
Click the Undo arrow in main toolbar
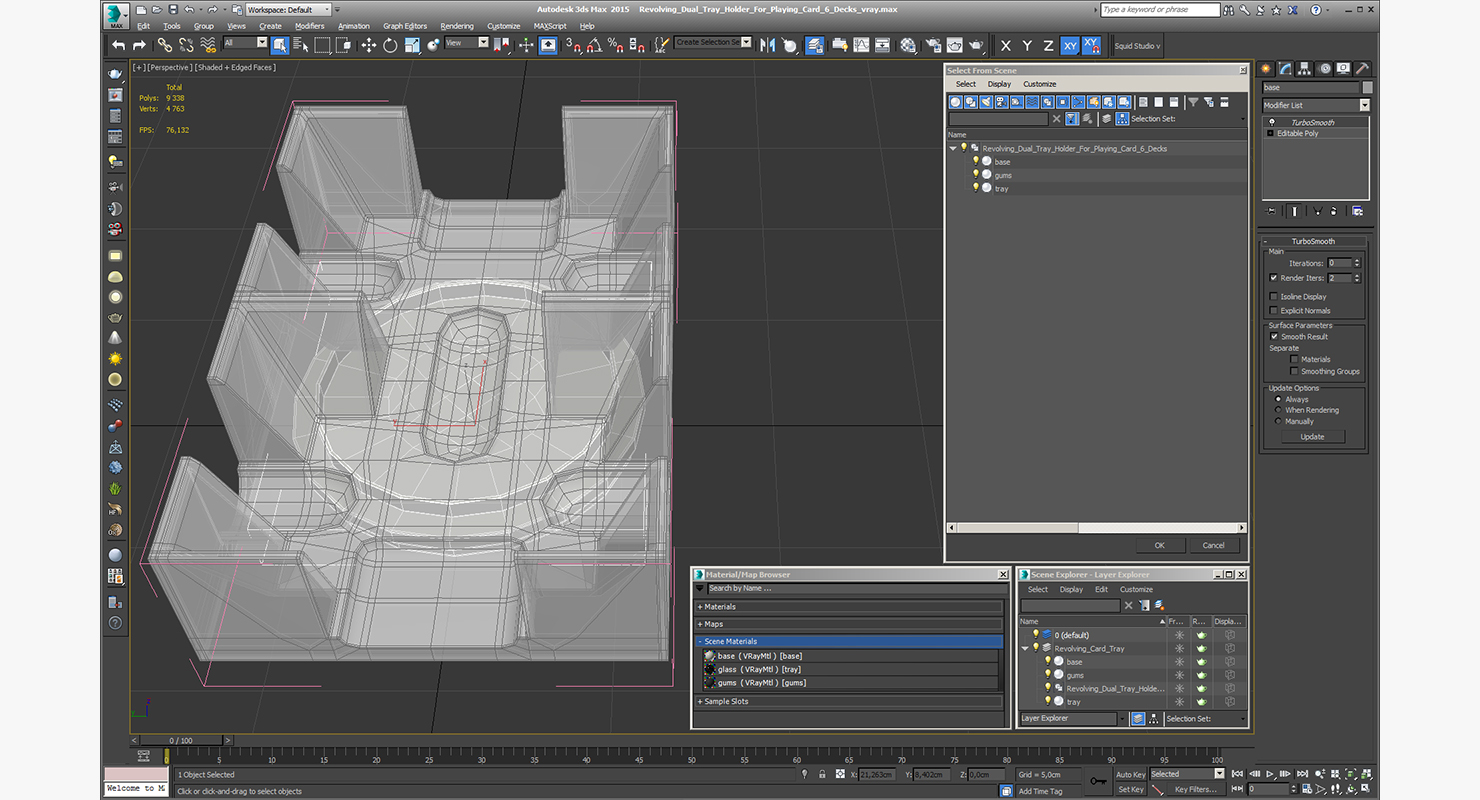click(119, 45)
